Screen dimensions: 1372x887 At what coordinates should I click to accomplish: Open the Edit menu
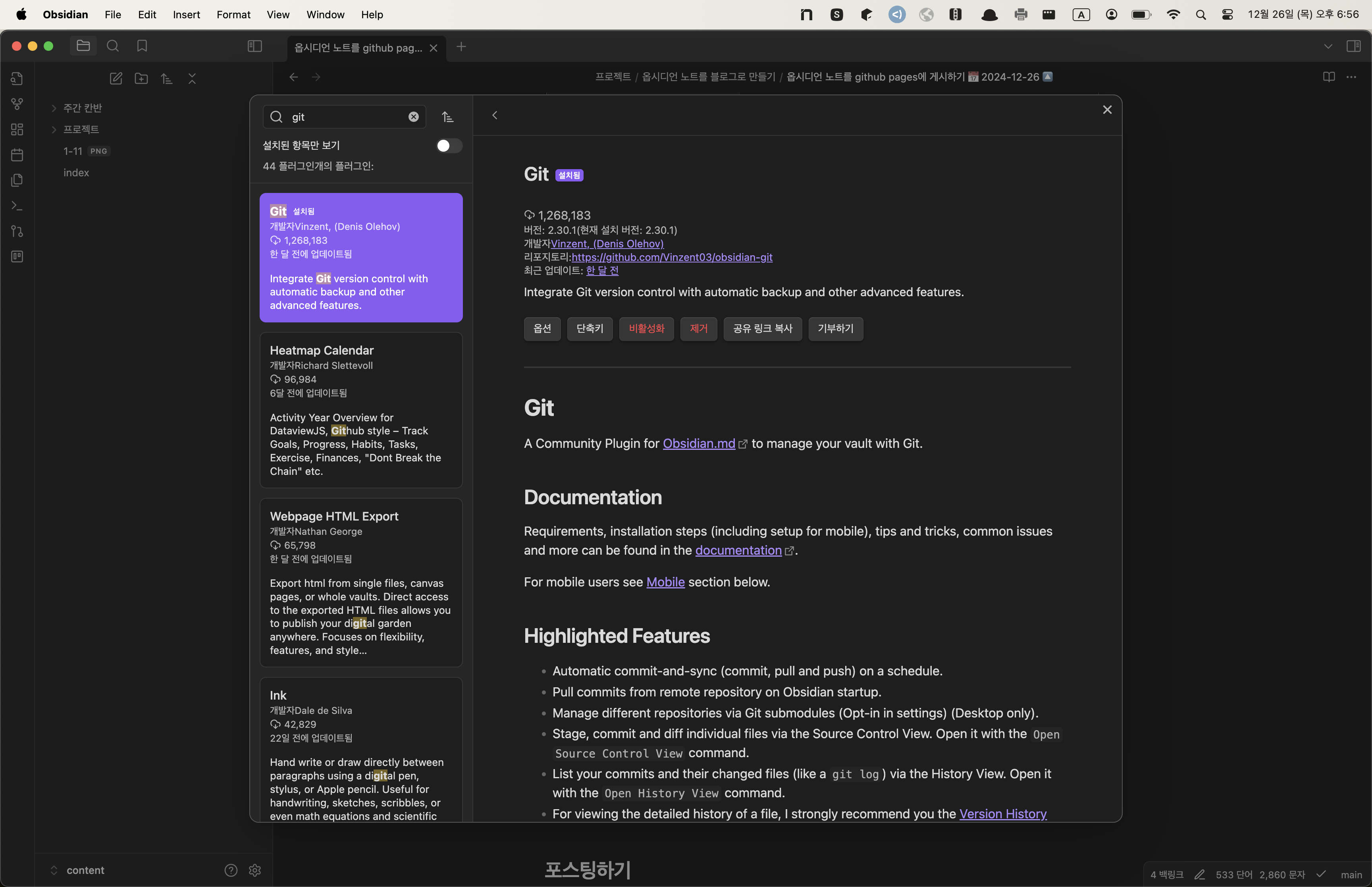147,14
